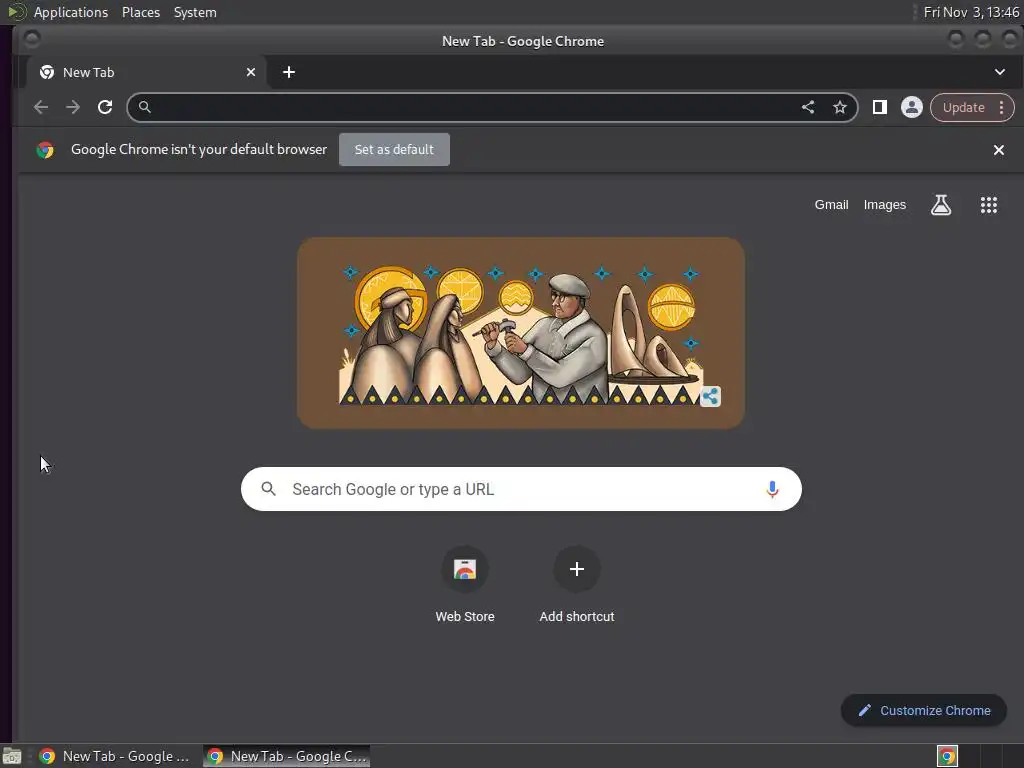Viewport: 1024px width, 768px height.
Task: Reload the current page
Action: (104, 107)
